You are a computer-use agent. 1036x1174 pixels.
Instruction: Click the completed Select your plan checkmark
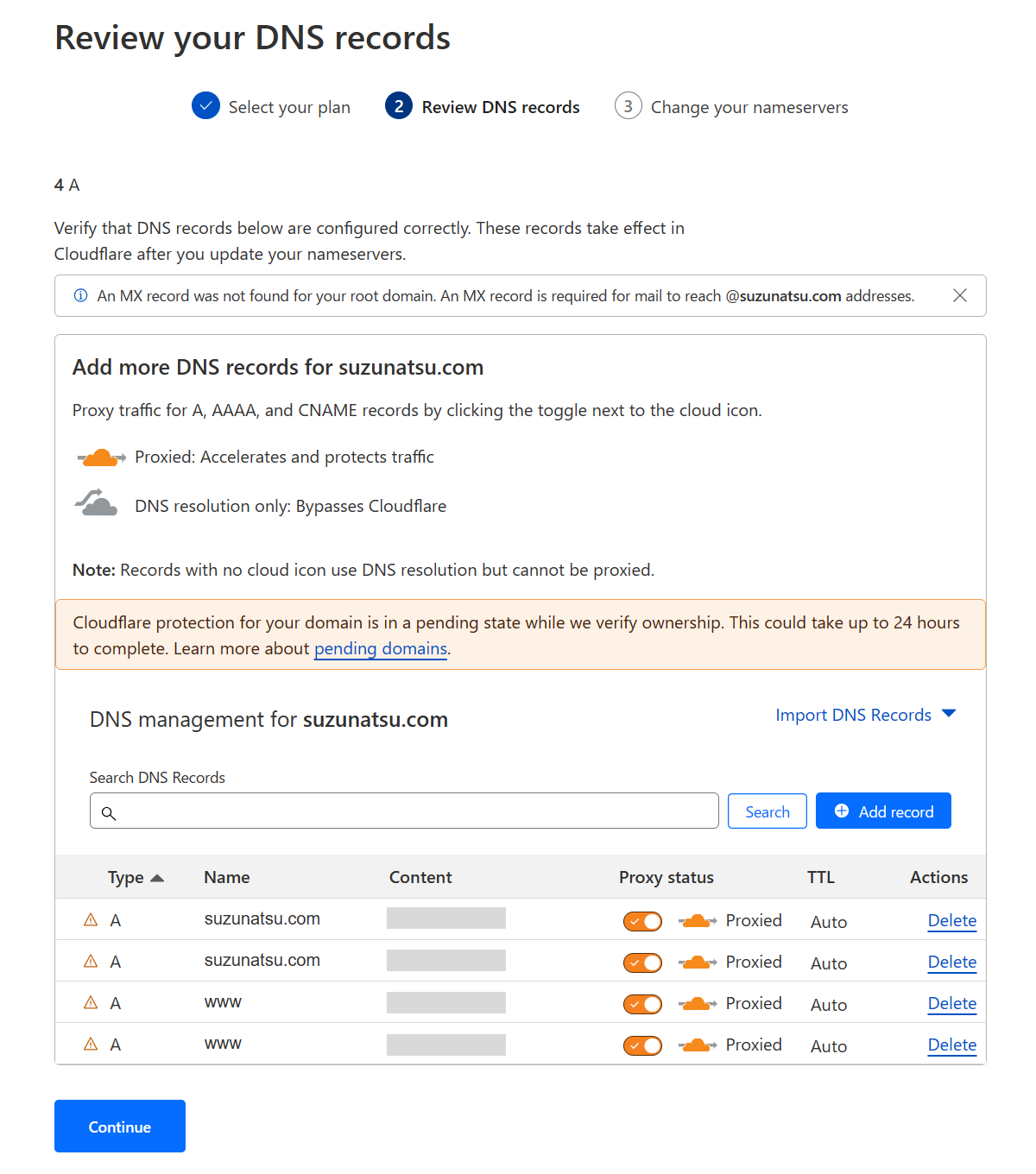[x=205, y=105]
